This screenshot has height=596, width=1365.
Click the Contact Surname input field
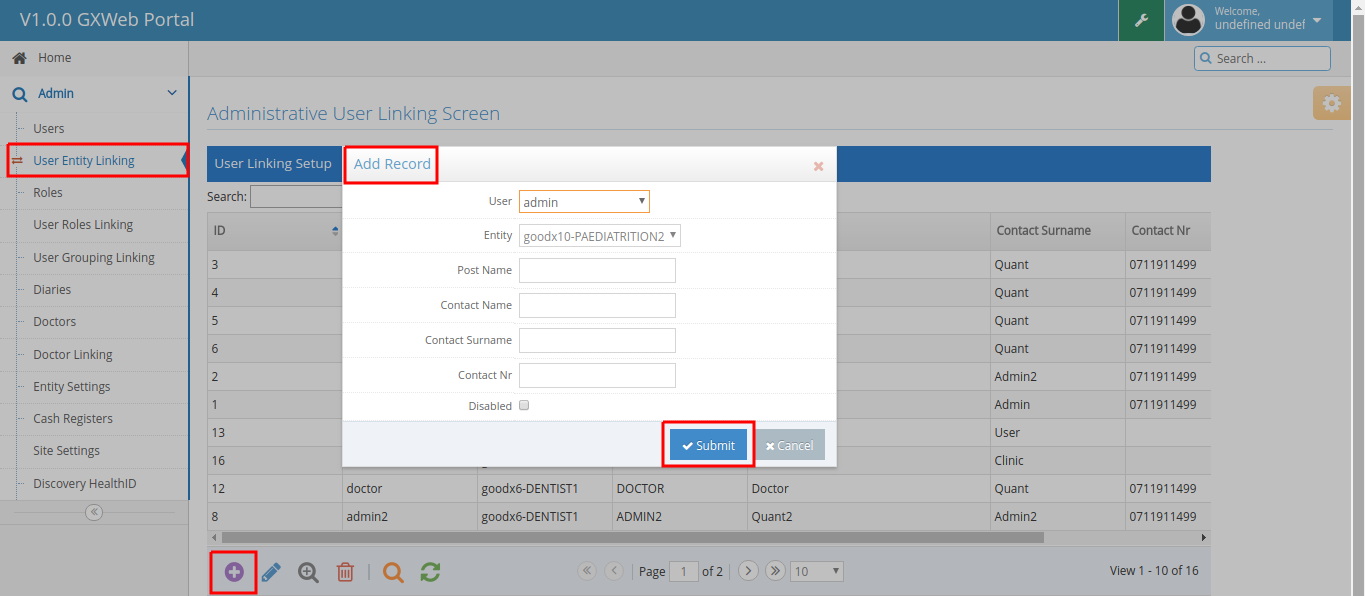[597, 340]
